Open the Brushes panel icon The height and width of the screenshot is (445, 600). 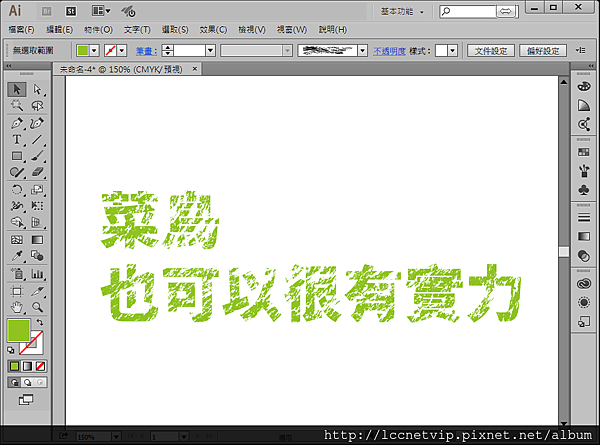tap(584, 171)
